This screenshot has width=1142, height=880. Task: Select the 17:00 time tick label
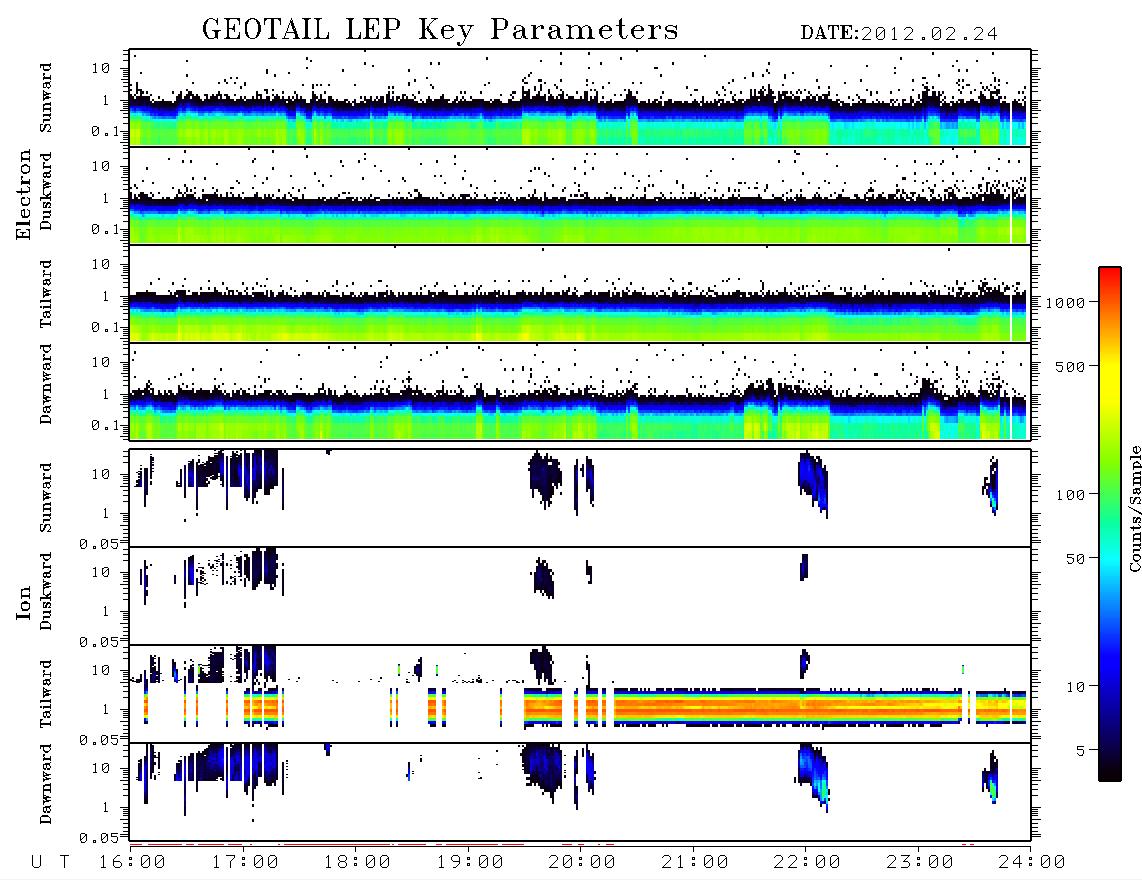tap(245, 862)
